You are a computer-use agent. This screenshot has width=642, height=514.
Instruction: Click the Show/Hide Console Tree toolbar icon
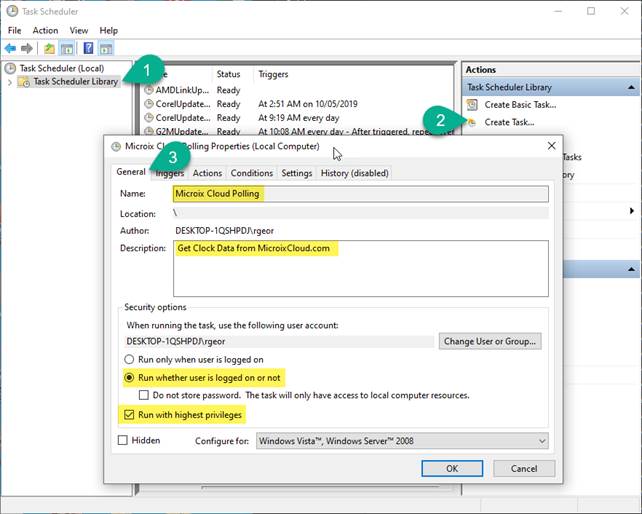click(67, 48)
